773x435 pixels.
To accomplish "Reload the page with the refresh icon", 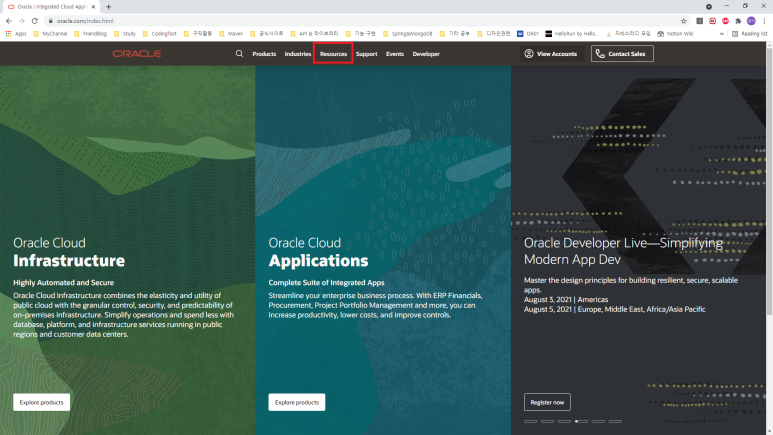I will pos(35,21).
